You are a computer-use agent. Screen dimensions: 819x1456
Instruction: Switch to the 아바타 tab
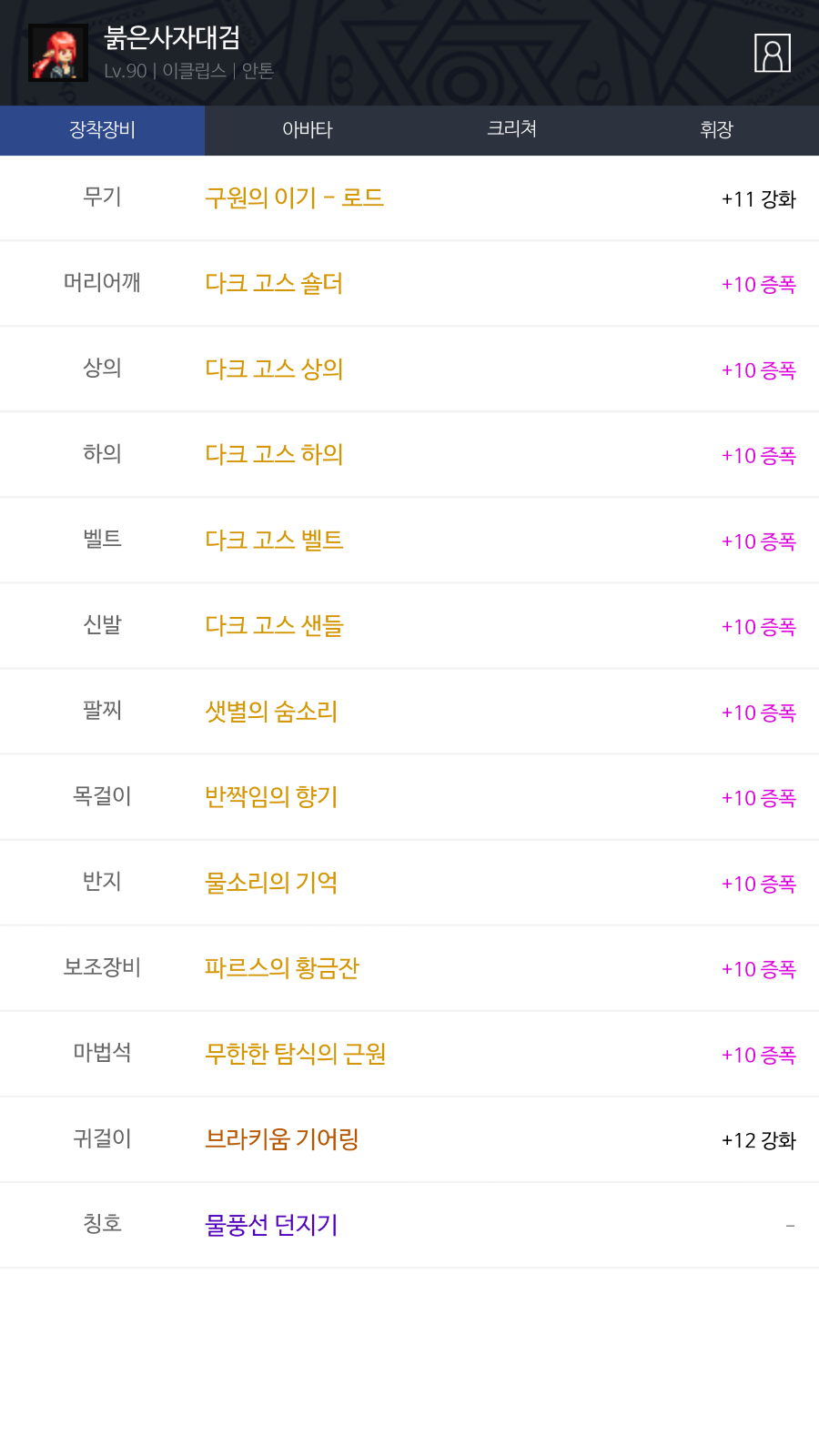[x=308, y=130]
